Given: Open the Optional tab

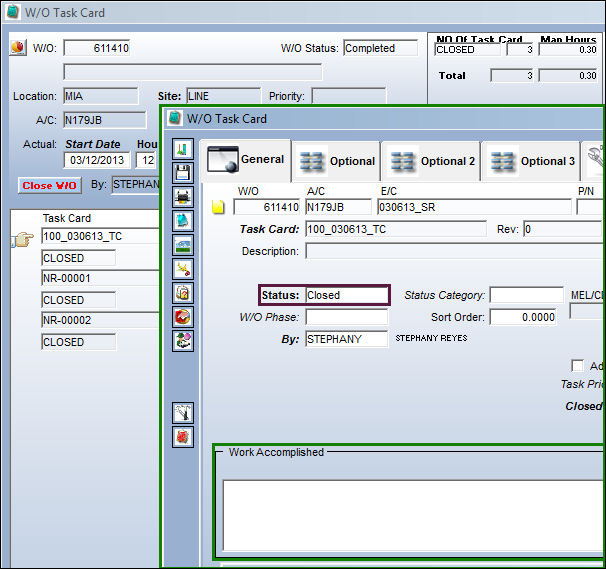Looking at the screenshot, I should tap(336, 161).
